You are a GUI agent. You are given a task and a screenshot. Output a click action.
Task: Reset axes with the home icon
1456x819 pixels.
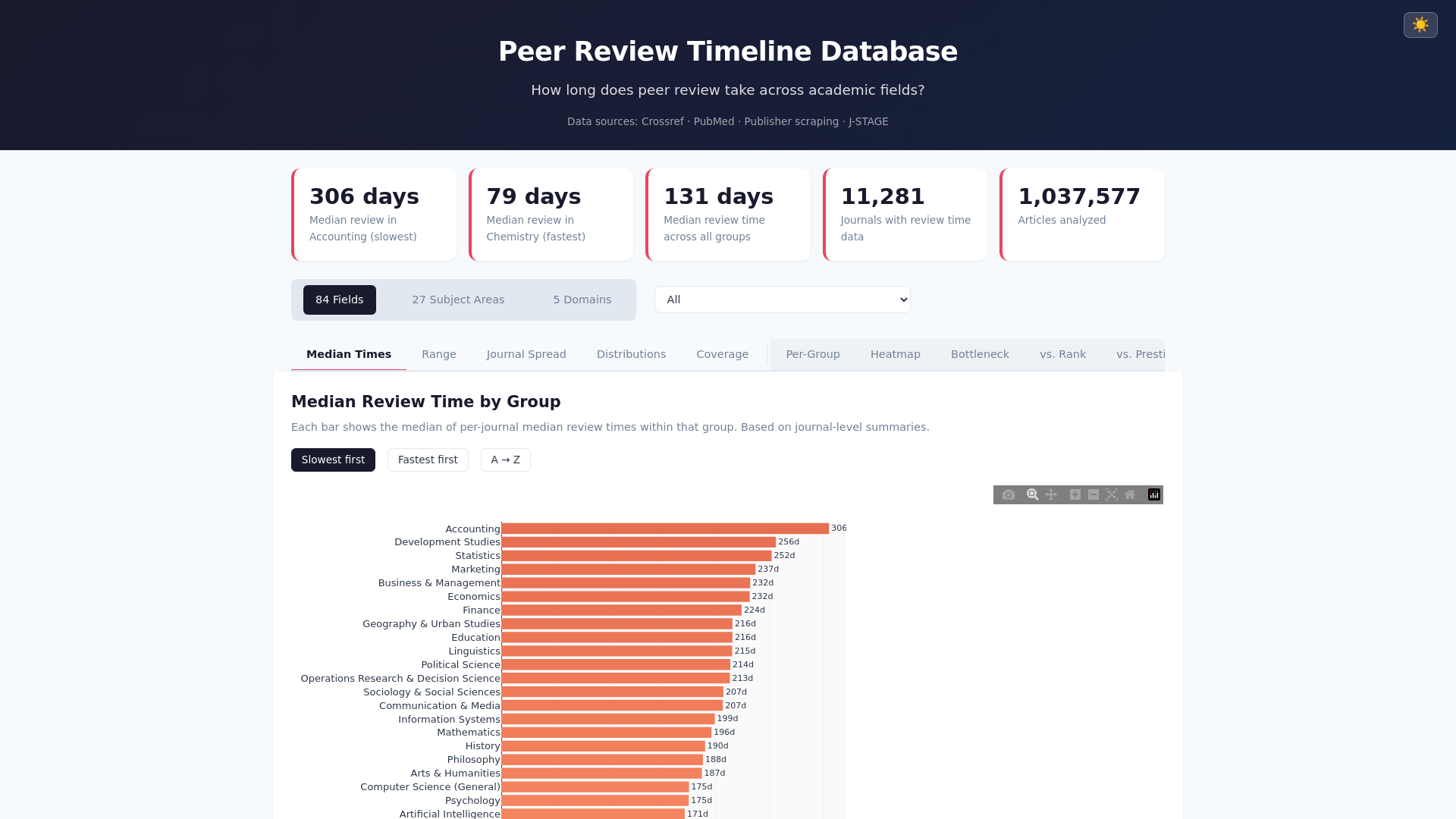click(x=1130, y=494)
